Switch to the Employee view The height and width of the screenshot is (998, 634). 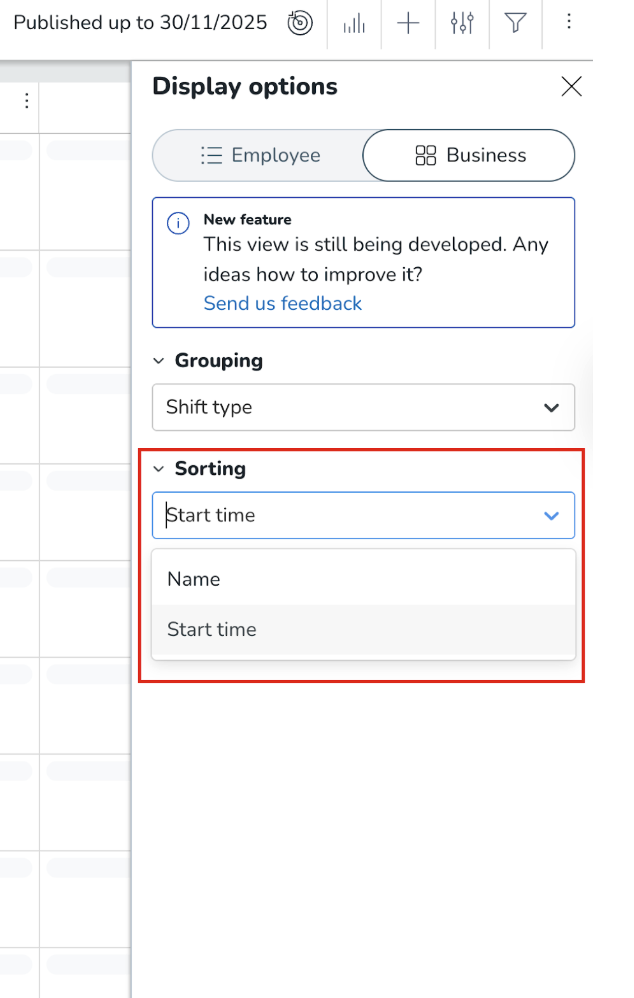(260, 156)
